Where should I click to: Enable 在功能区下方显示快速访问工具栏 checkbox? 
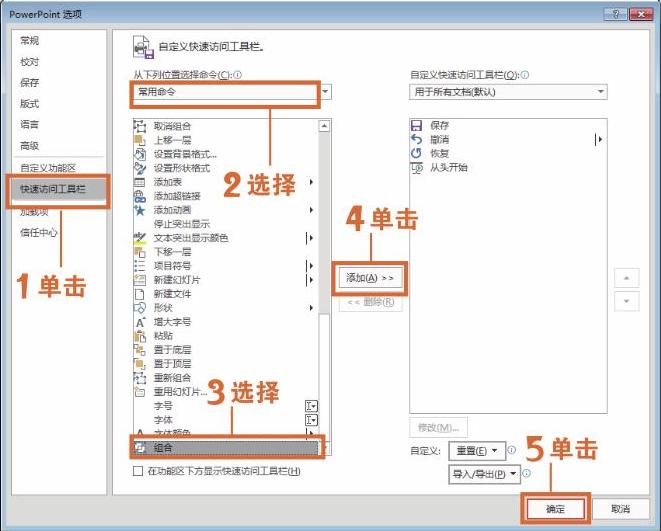point(138,471)
